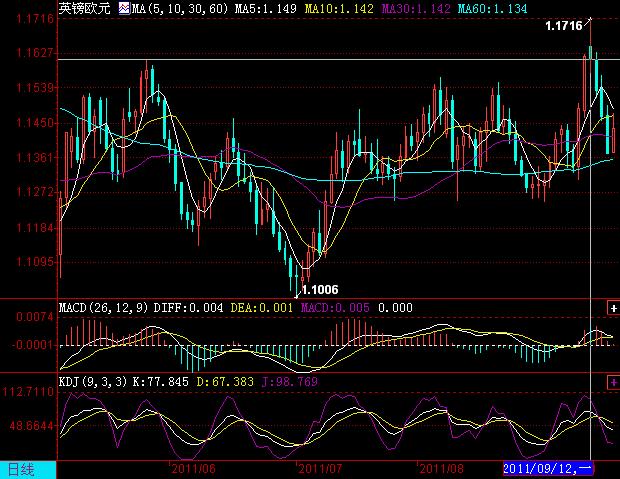This screenshot has width=620, height=479.
Task: Click the 2011/08 date axis label
Action: [441, 469]
